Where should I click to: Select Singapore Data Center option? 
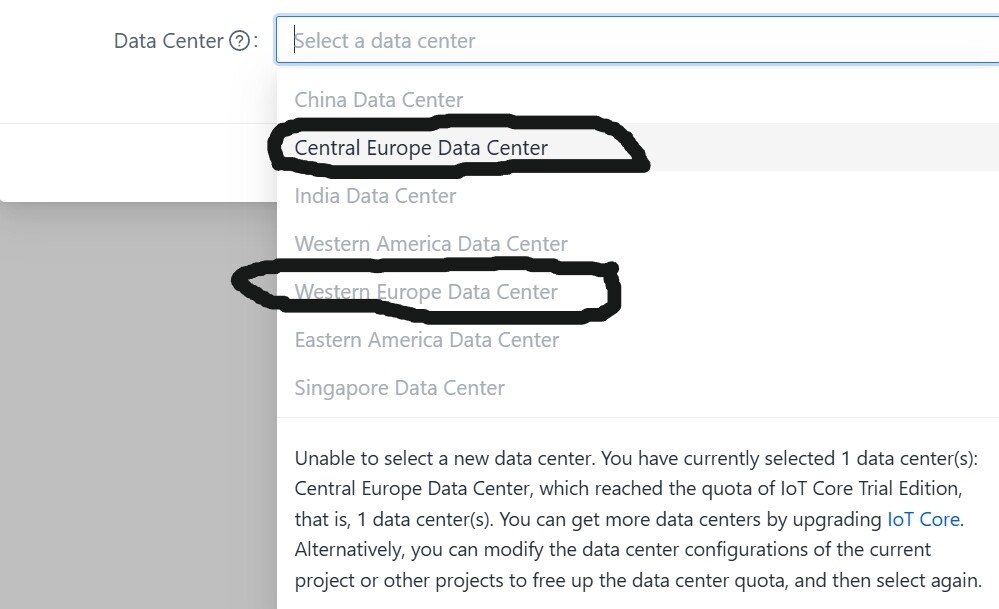(399, 388)
